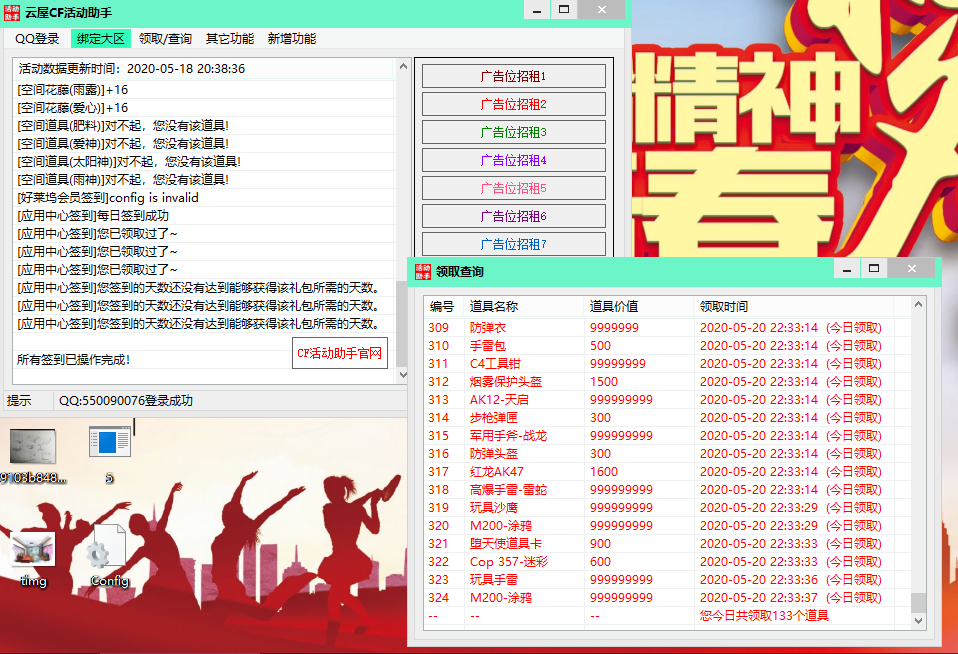Switch to the 绑定大区 tab
Image resolution: width=958 pixels, height=654 pixels.
pyautogui.click(x=101, y=39)
